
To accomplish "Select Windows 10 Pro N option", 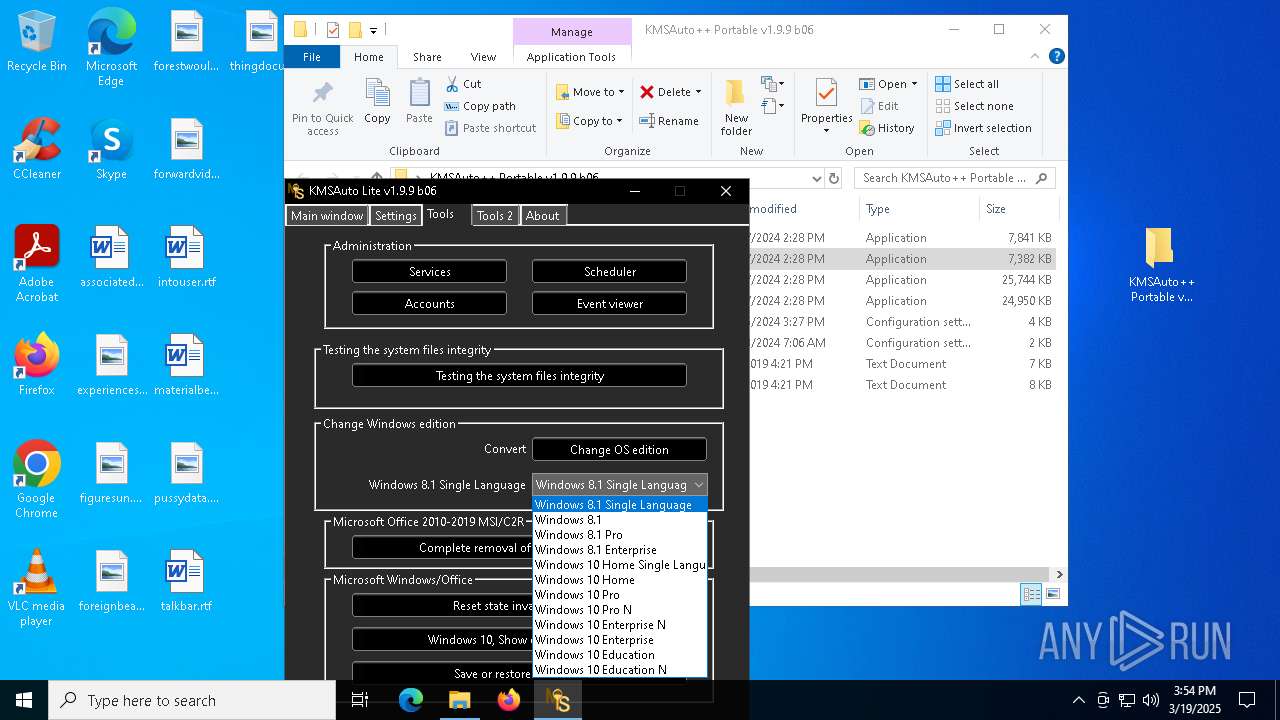I will (619, 610).
